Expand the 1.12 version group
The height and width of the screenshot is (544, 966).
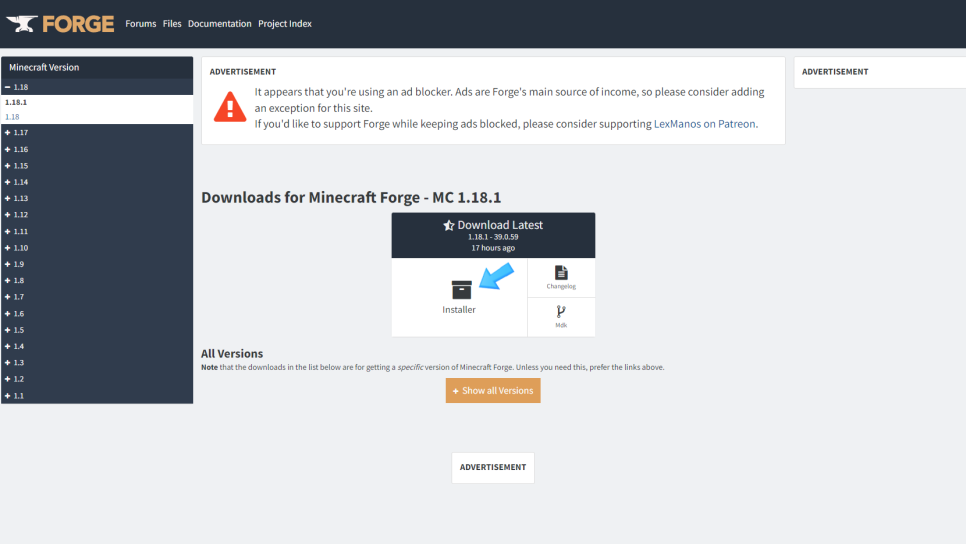(97, 214)
